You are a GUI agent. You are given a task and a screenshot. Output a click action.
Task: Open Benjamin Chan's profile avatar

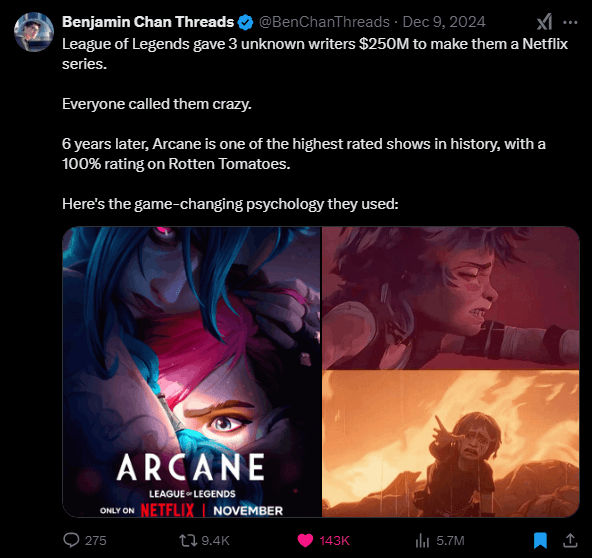(34, 32)
